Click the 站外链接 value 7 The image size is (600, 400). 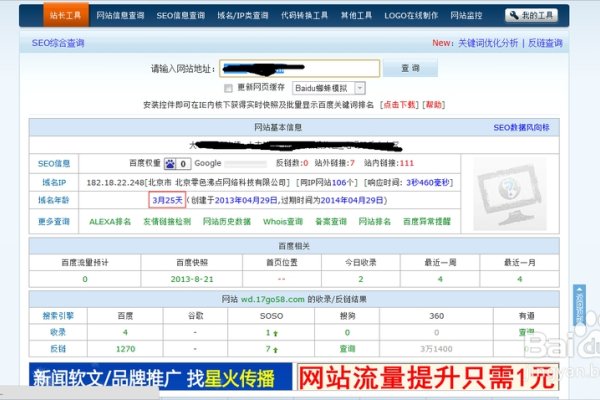[352, 163]
